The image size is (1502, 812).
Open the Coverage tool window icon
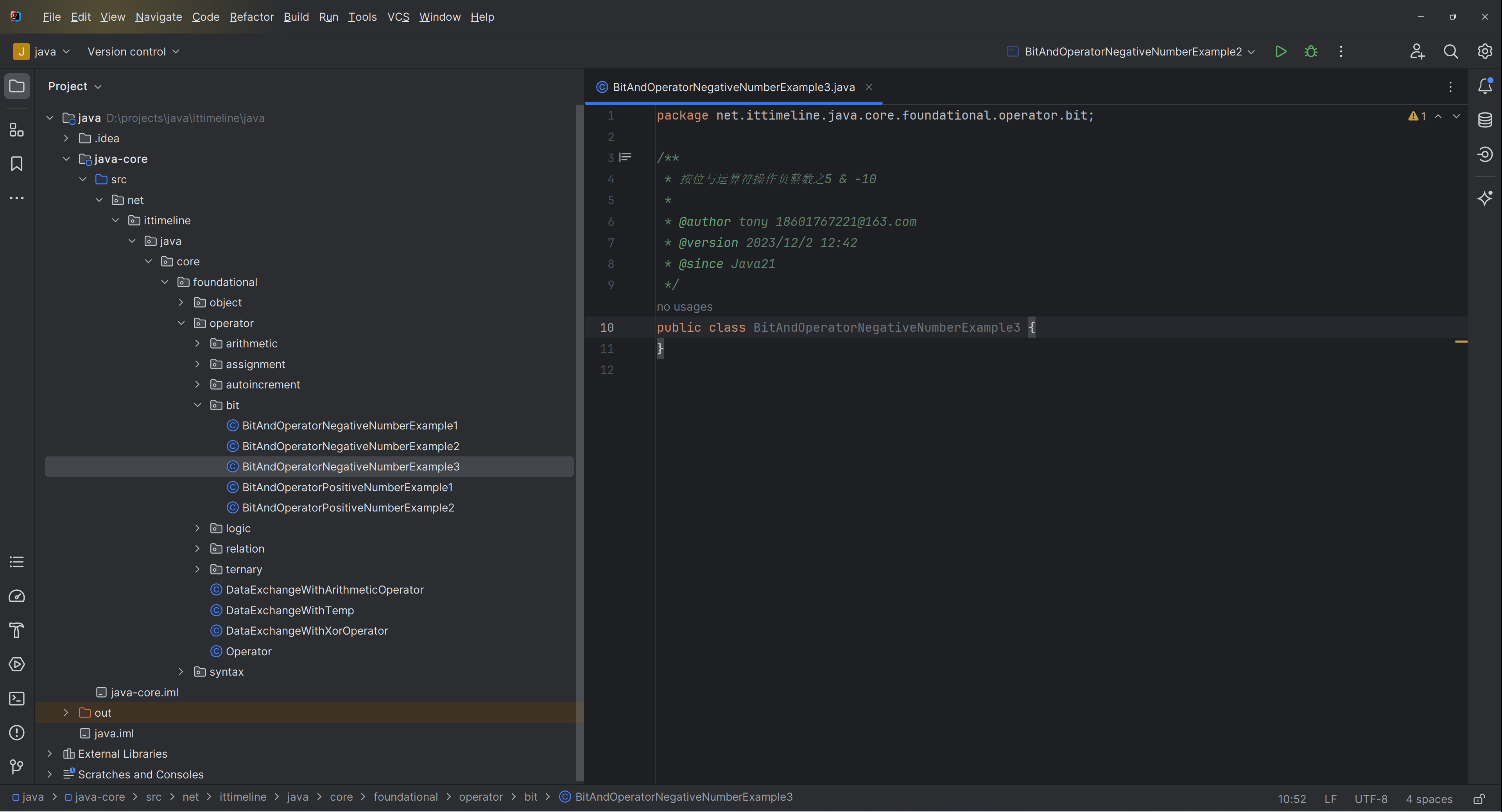1485,154
